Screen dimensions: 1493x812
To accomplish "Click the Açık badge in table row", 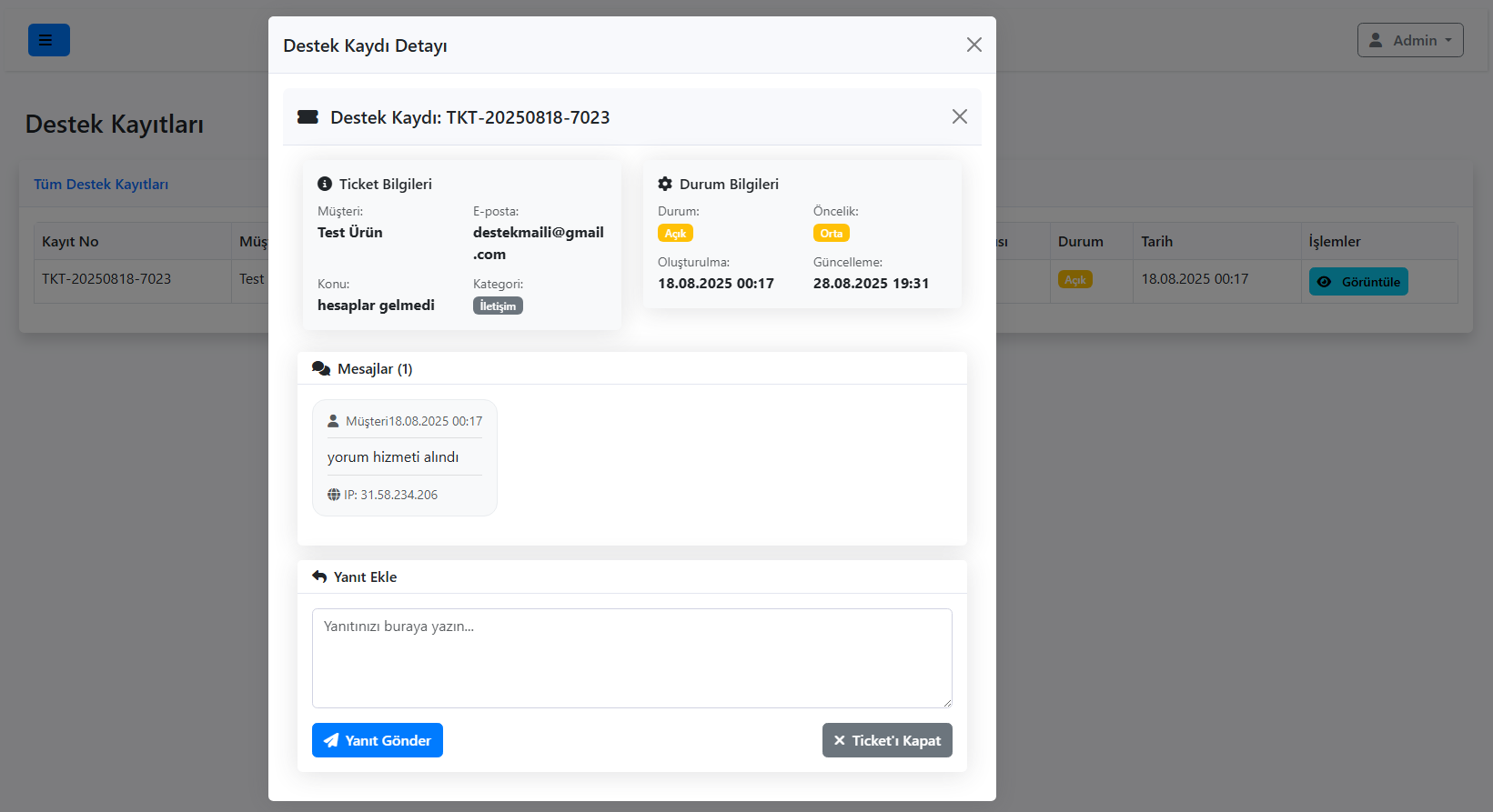I will point(1075,279).
